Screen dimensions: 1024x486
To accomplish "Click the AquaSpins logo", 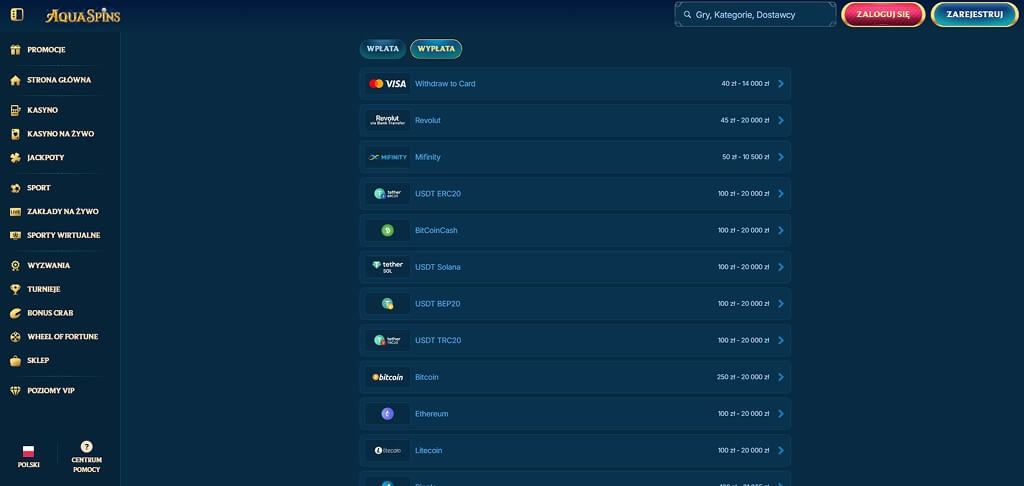I will (83, 15).
